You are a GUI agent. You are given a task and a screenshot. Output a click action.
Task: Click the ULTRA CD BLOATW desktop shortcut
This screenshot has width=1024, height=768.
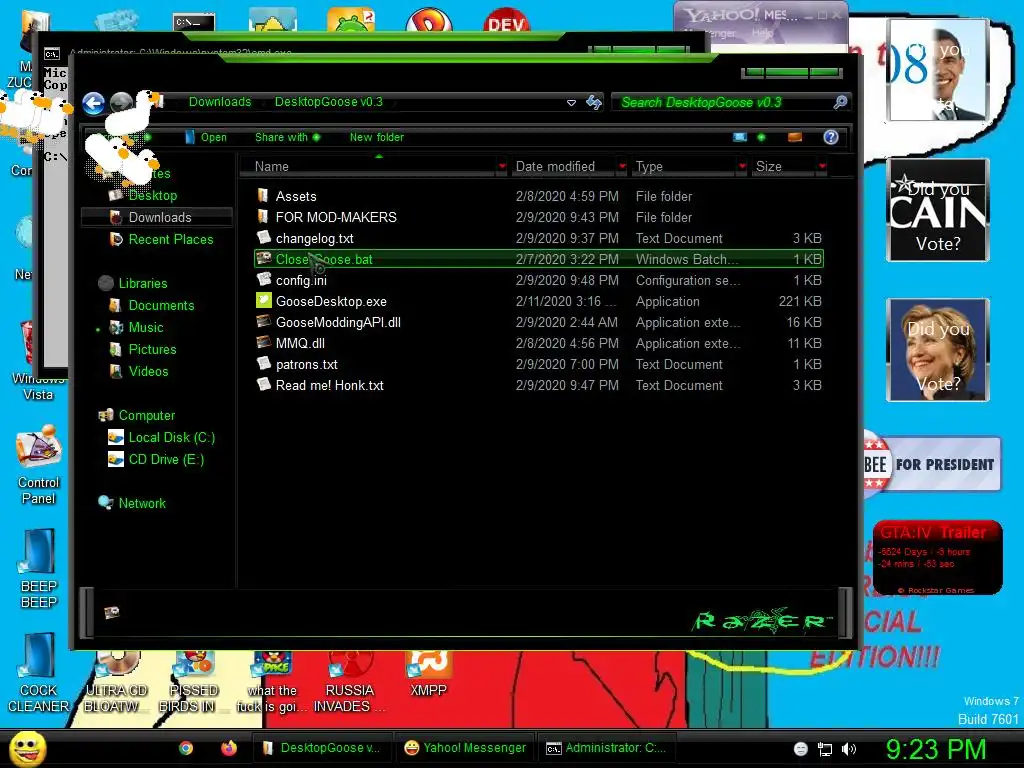116,682
